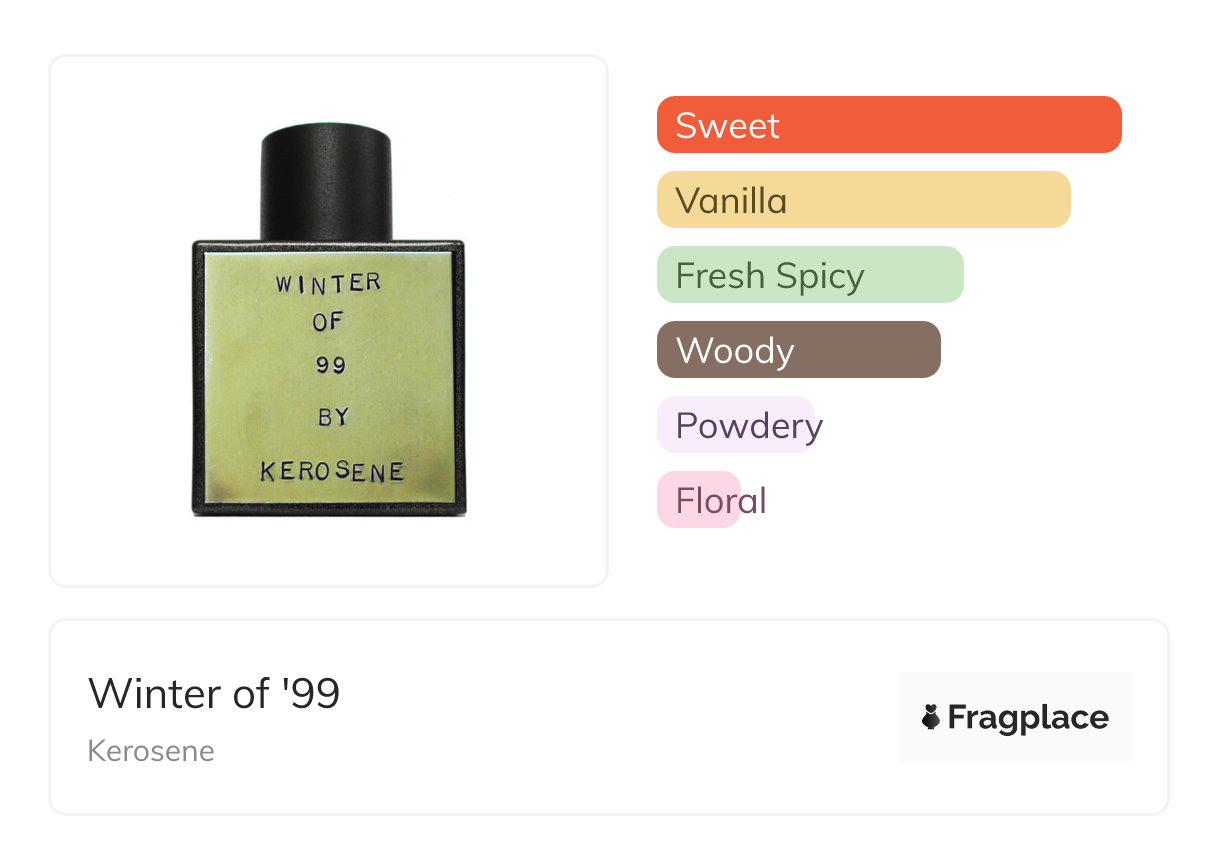Click the Fragplace bottle logo icon

931,717
